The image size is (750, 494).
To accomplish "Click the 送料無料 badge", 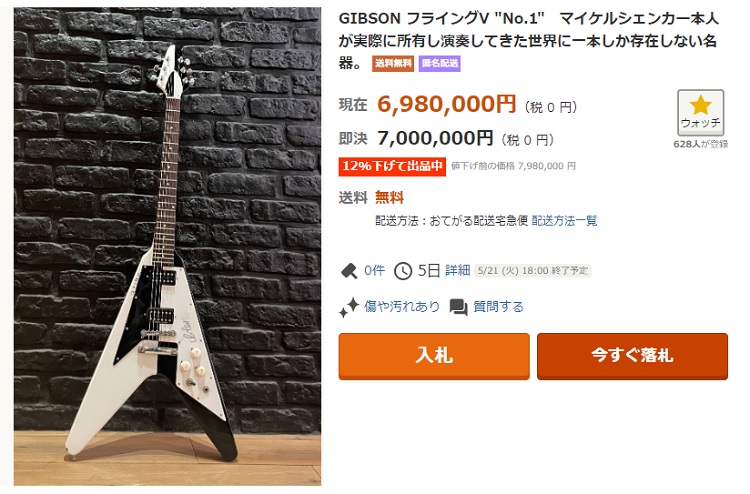I will [x=393, y=64].
